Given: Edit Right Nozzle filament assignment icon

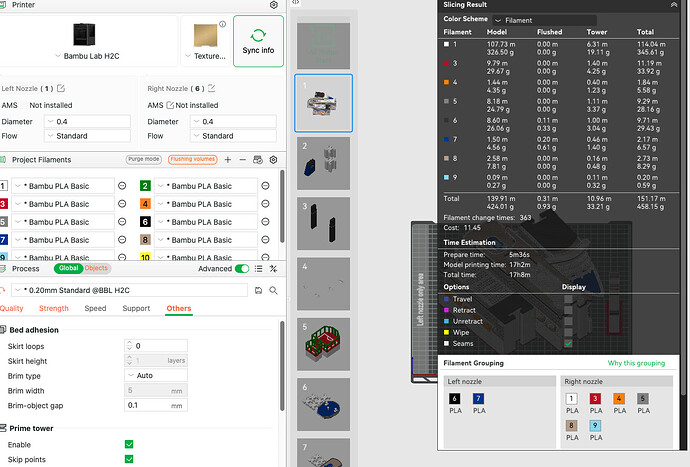Looking at the screenshot, I should coord(212,88).
